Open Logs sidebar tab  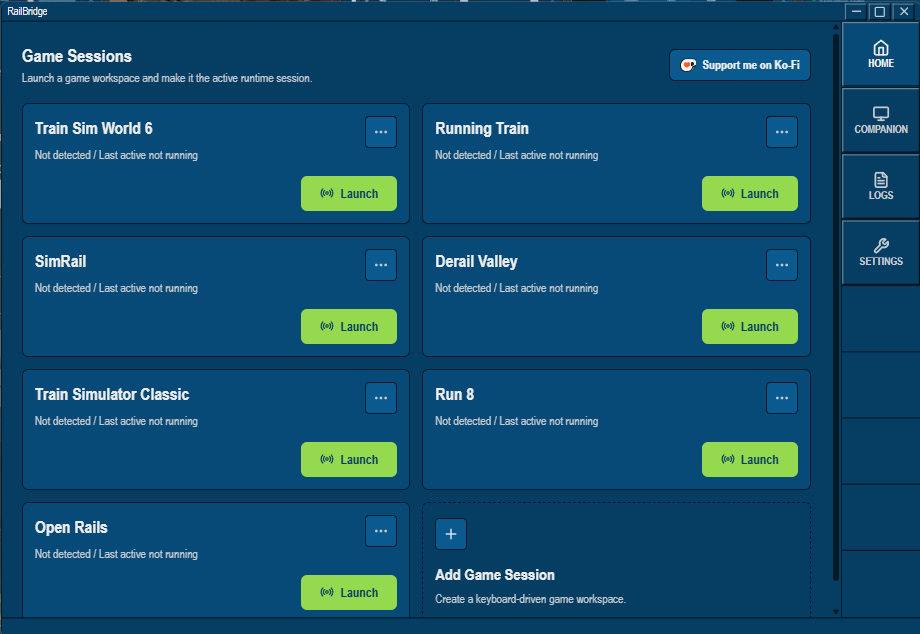tap(881, 187)
